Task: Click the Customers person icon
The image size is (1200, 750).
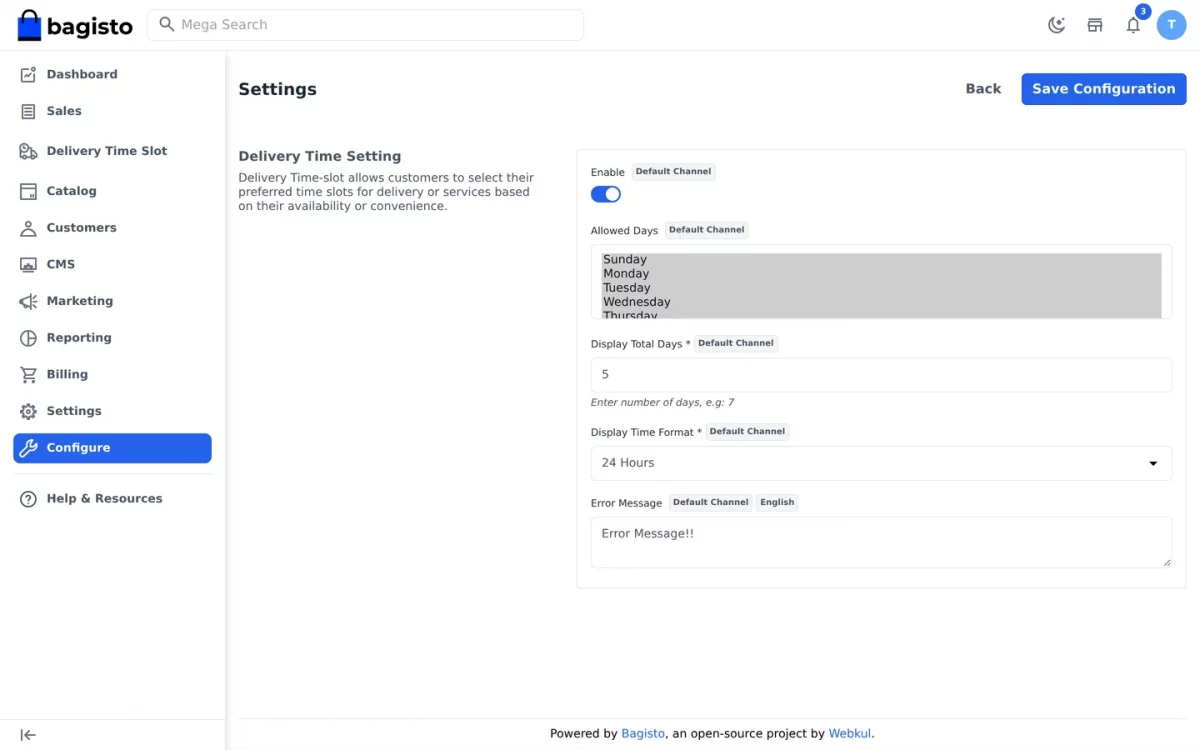Action: point(28,228)
